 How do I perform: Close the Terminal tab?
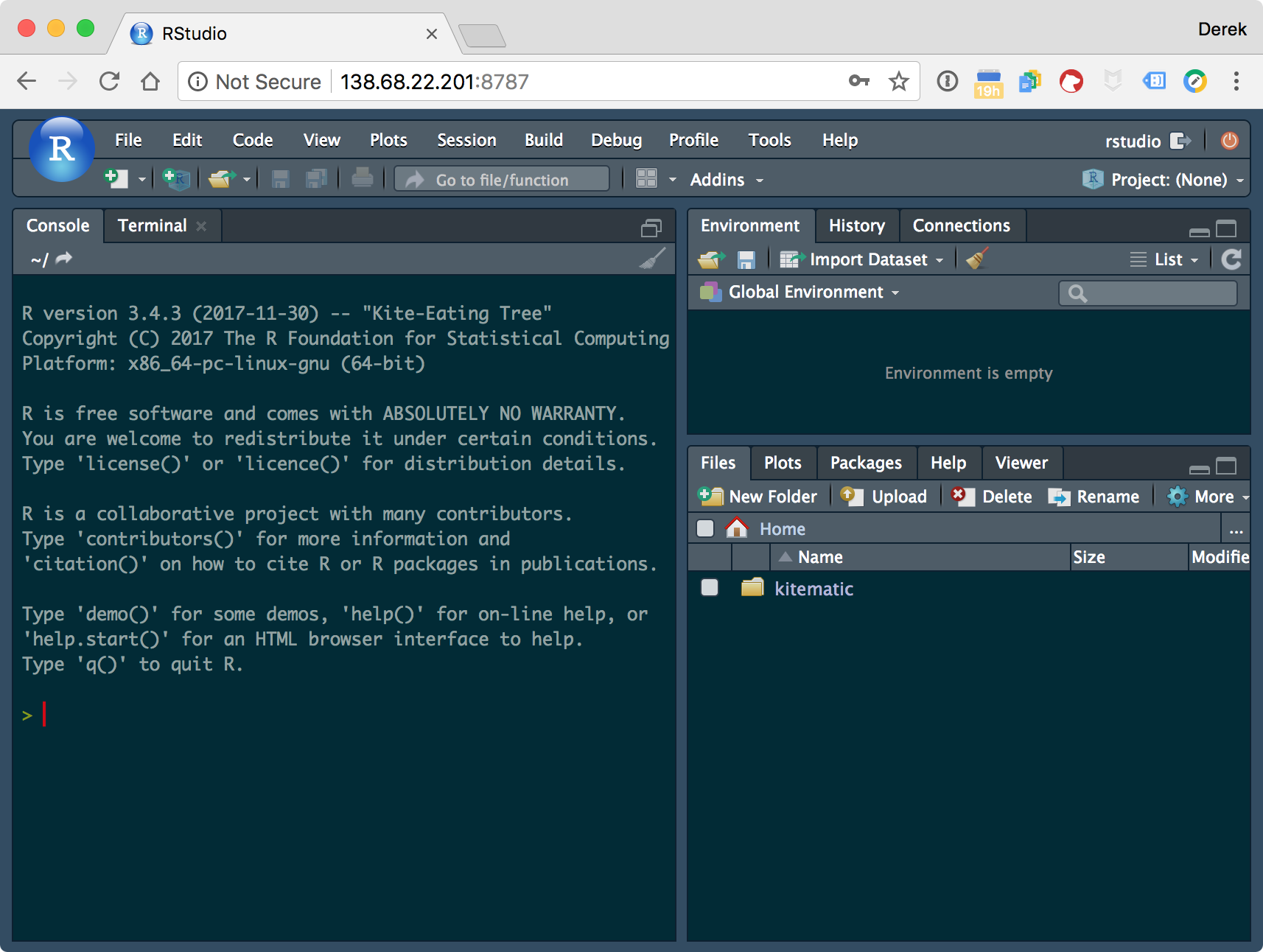pyautogui.click(x=201, y=226)
